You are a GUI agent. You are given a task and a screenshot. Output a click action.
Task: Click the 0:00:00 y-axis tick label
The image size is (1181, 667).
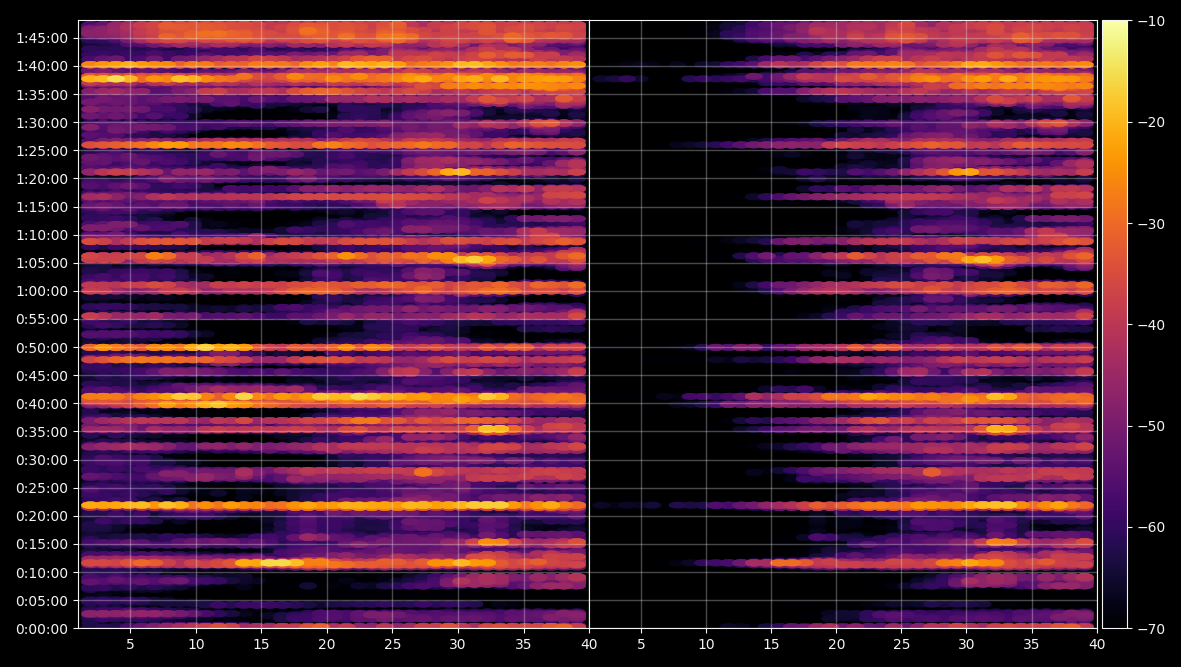pos(42,629)
